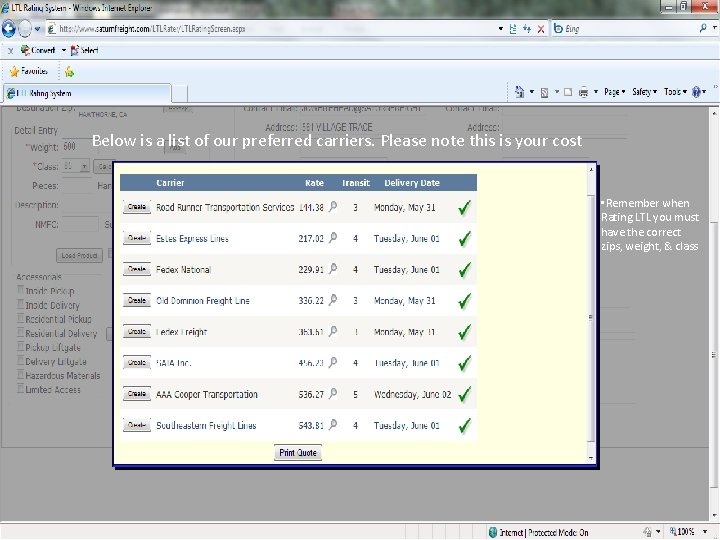Open the Safety menu dropdown
720x540 pixels.
tap(644, 92)
